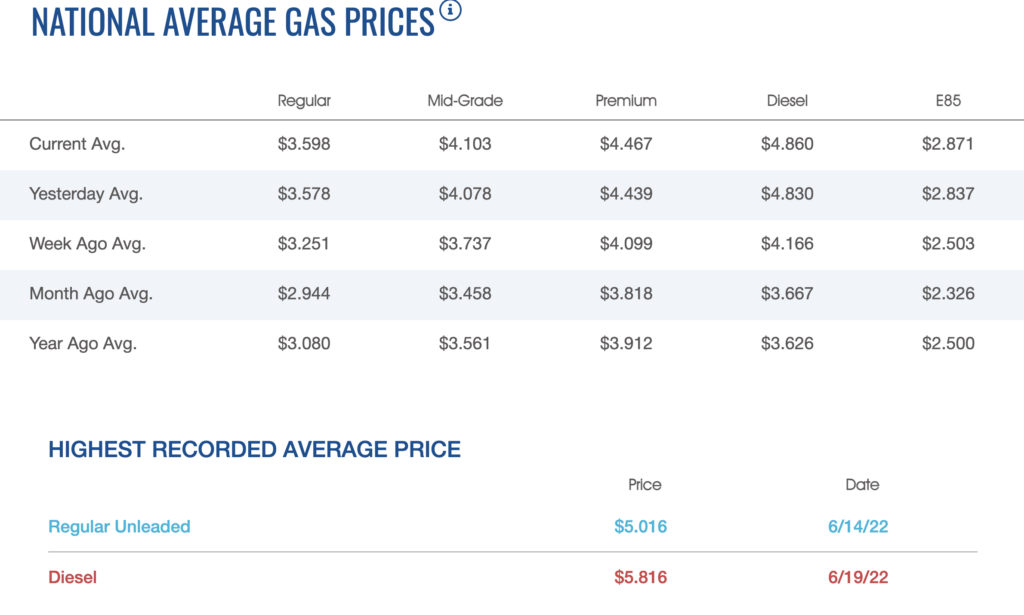Select the Year Ago Avg. row label
This screenshot has height=615, width=1024.
click(x=83, y=344)
